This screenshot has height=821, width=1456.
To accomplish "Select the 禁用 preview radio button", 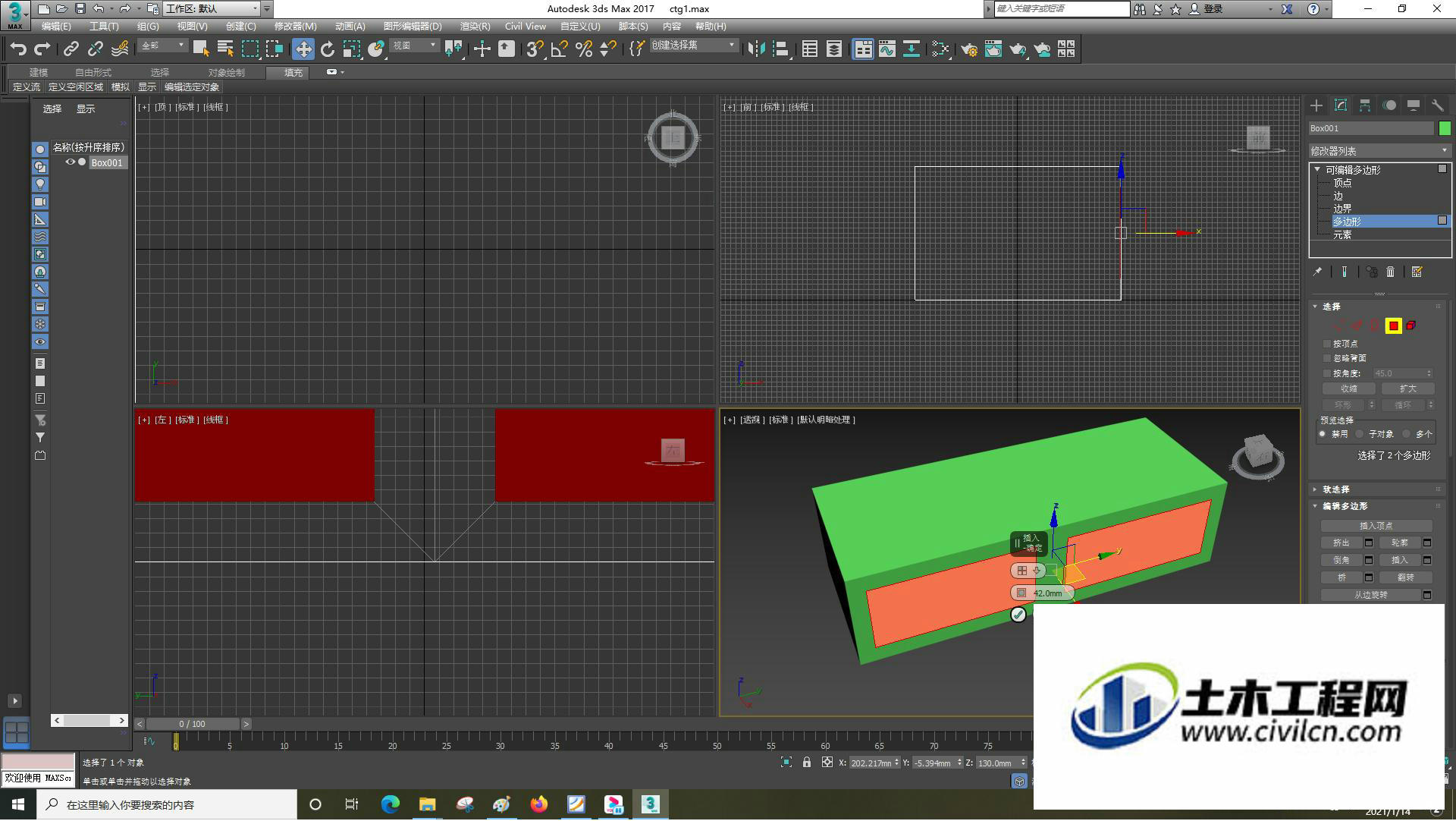I will pyautogui.click(x=1323, y=434).
